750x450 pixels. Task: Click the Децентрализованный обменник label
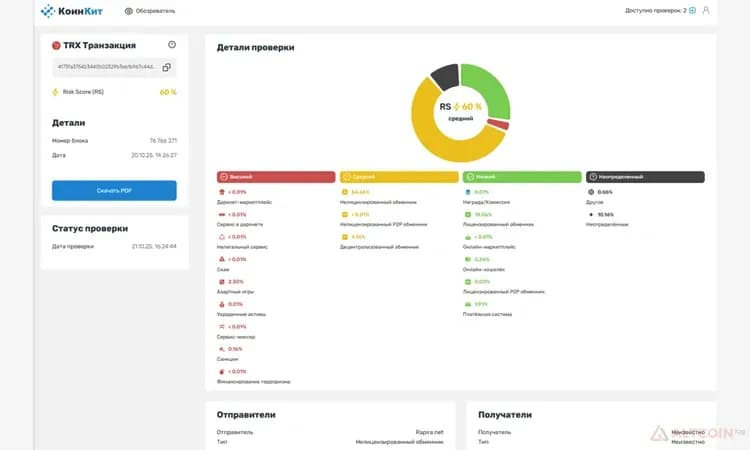pyautogui.click(x=379, y=247)
